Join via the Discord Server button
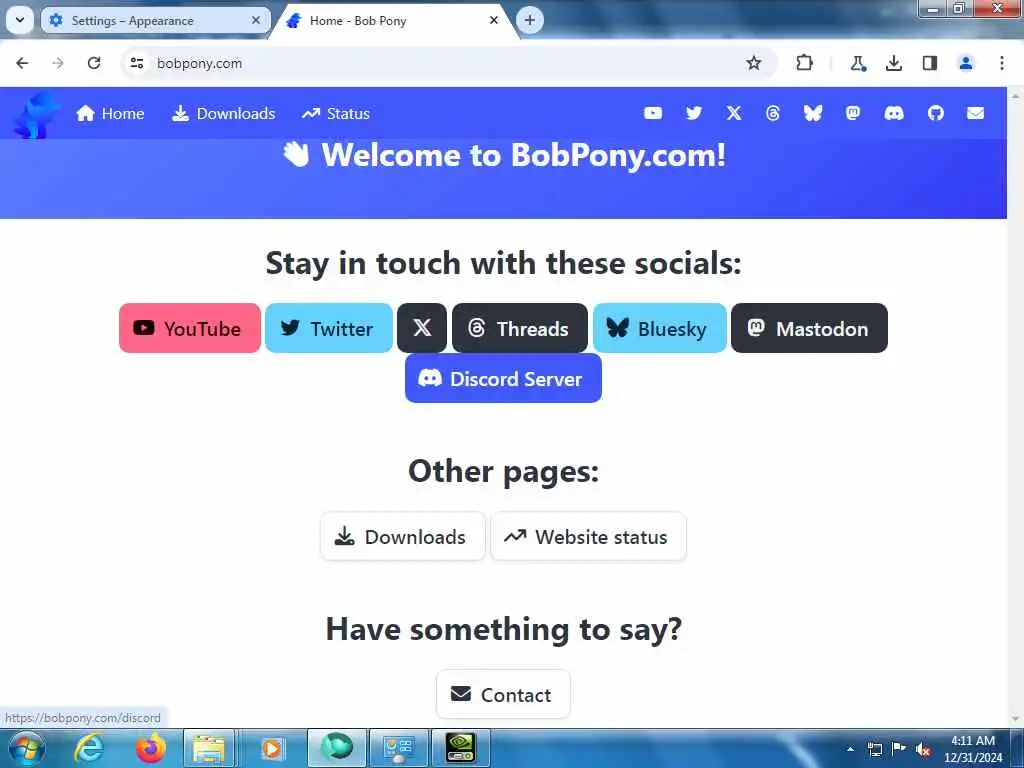1024x768 pixels. (x=504, y=378)
